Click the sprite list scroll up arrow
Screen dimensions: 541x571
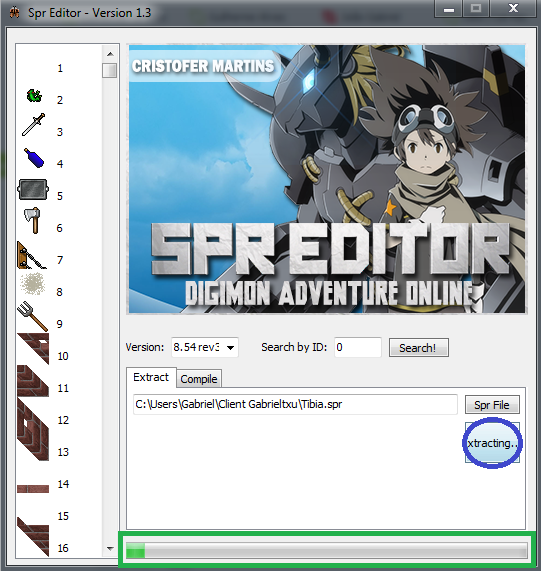point(110,54)
